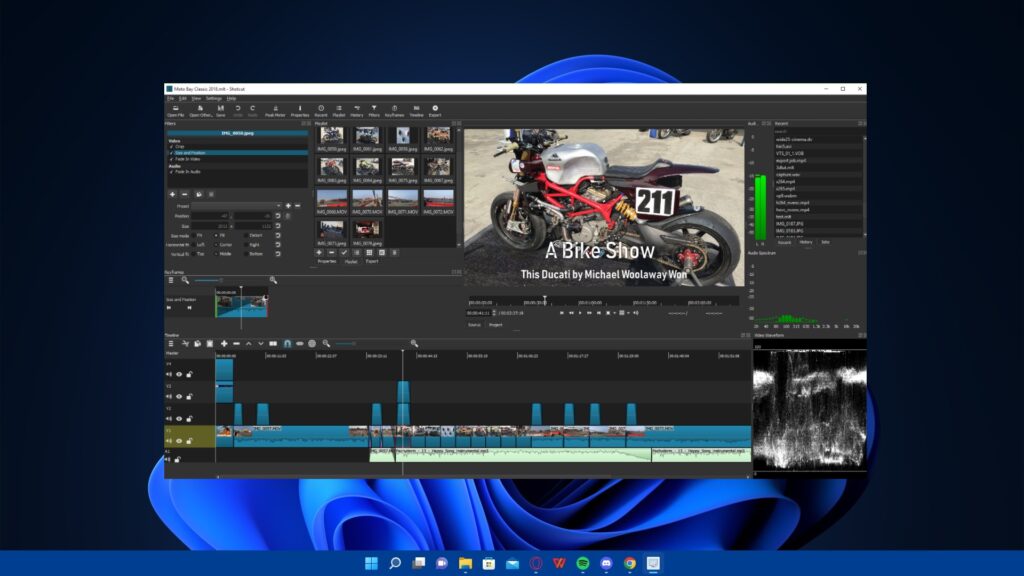
Task: Select the Fill size mode radio button
Action: coord(216,235)
